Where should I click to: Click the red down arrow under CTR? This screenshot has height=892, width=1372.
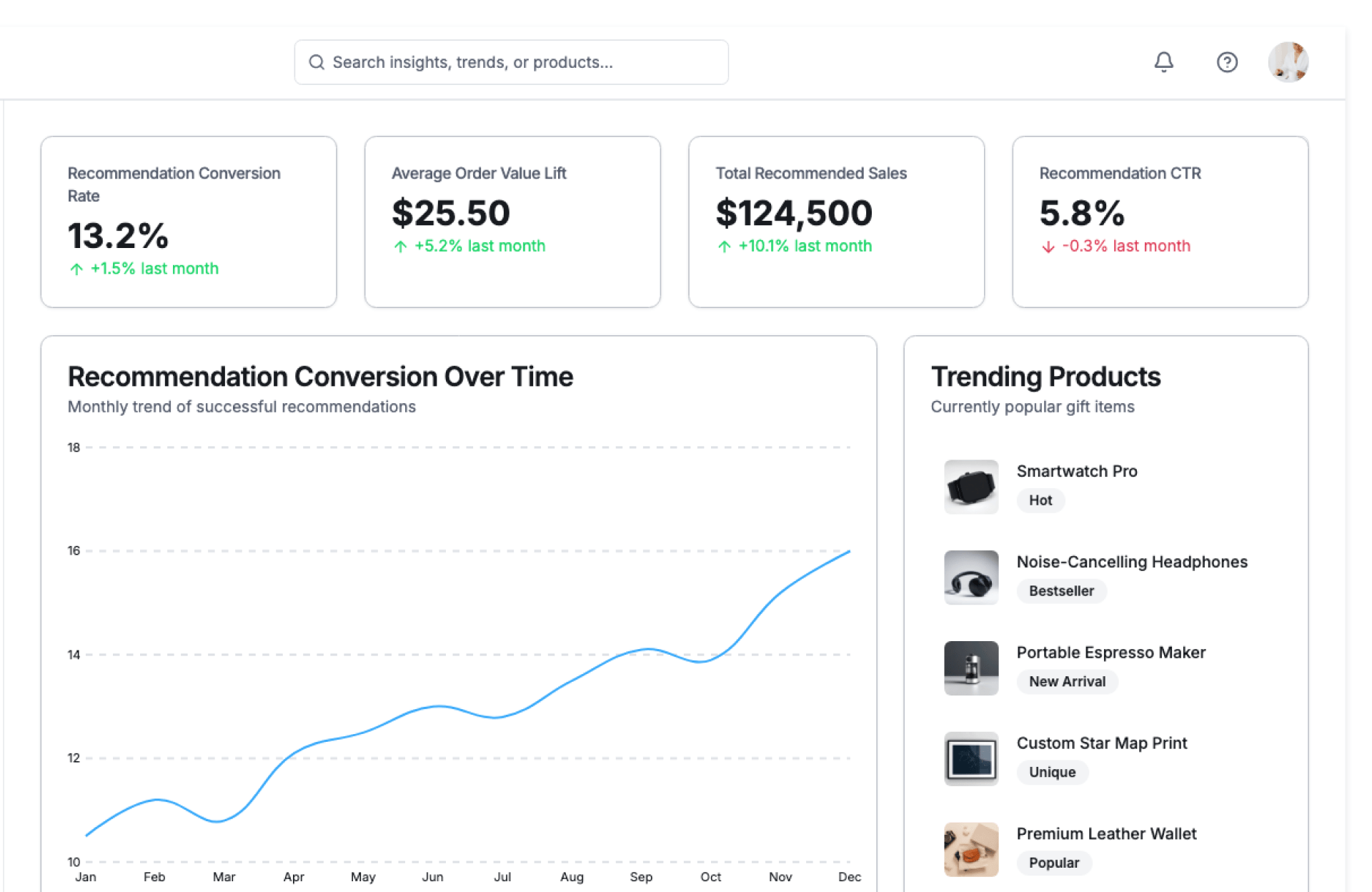[x=1048, y=247]
